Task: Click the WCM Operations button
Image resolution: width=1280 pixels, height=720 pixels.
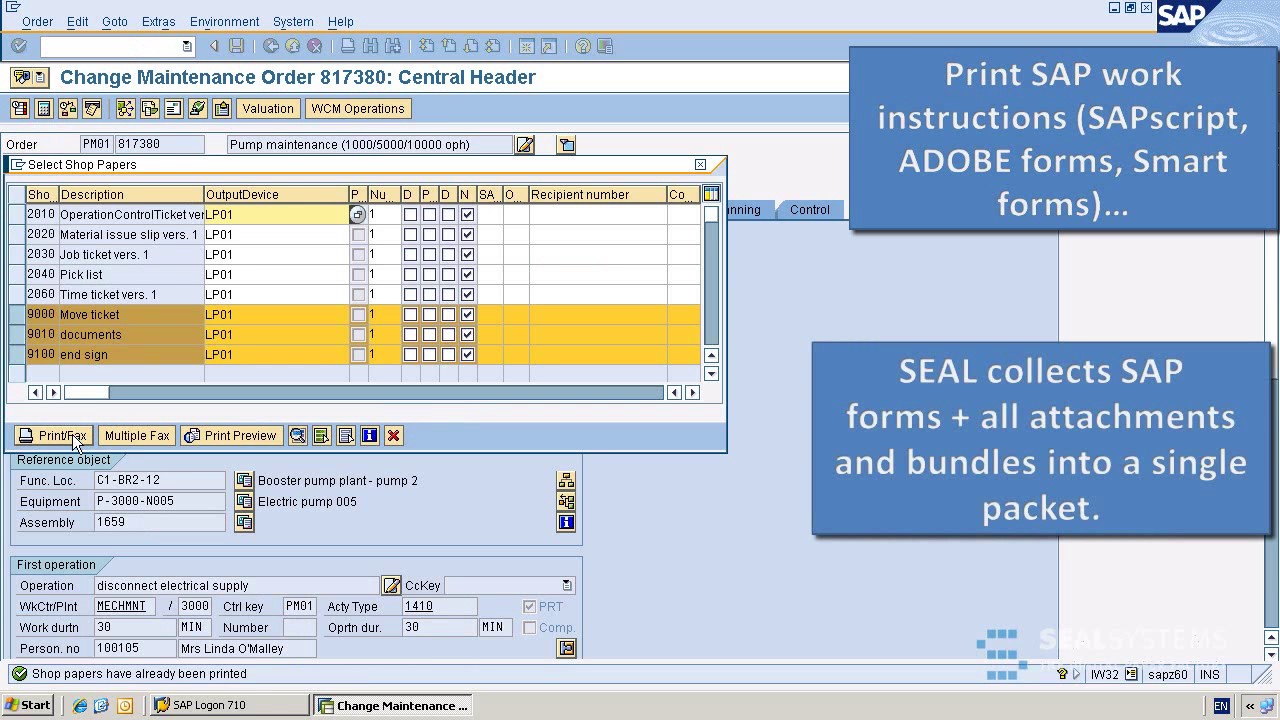Action: [358, 108]
